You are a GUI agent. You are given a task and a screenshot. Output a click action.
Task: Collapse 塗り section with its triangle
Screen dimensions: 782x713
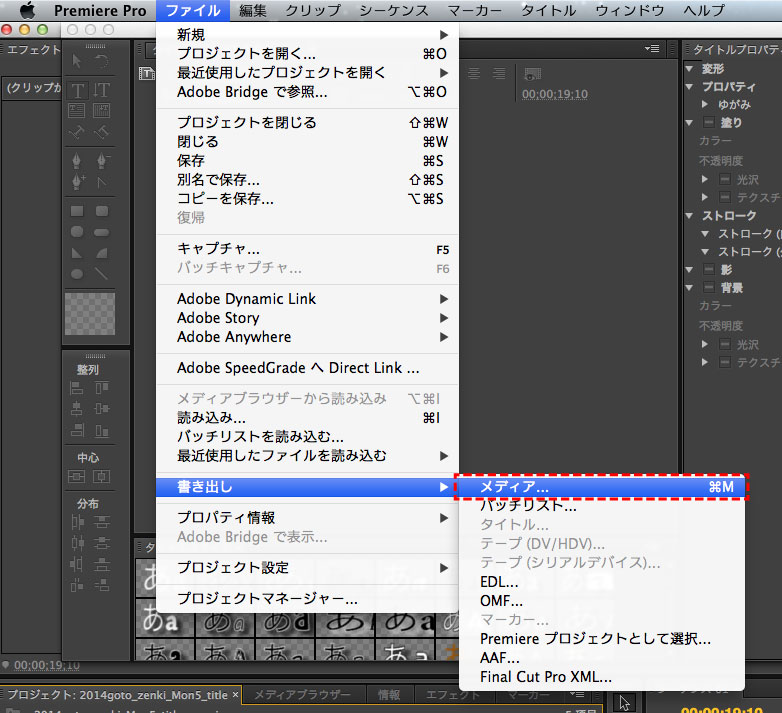[690, 123]
